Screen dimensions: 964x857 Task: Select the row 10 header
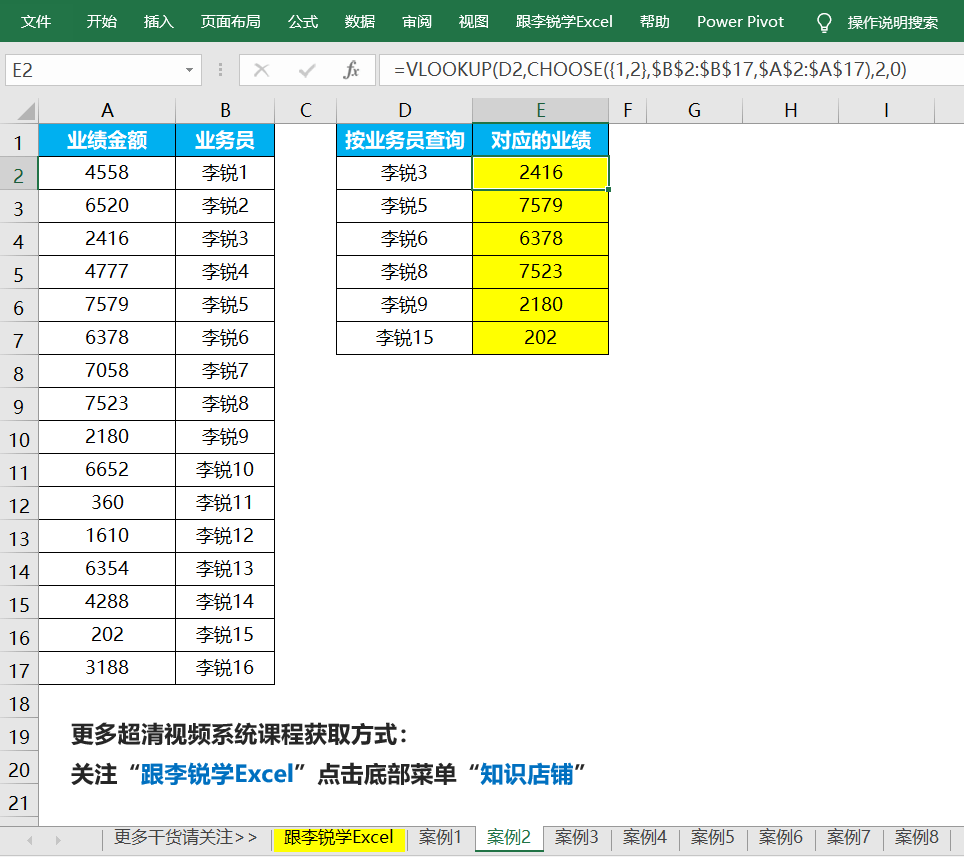[x=19, y=438]
